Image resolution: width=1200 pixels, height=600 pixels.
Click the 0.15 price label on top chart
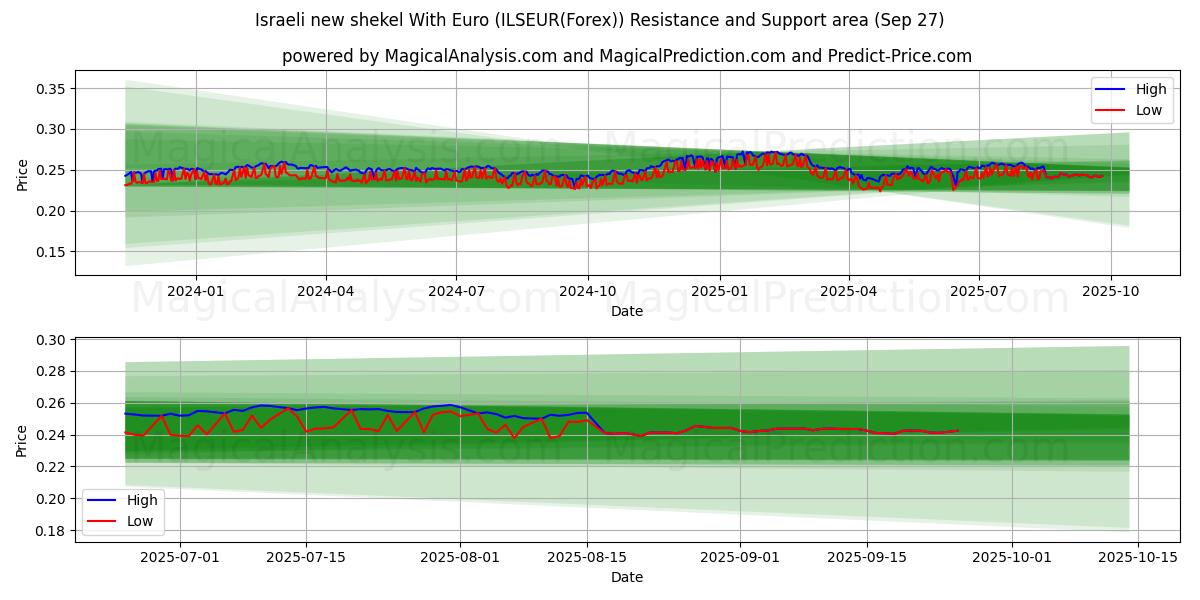tap(52, 252)
